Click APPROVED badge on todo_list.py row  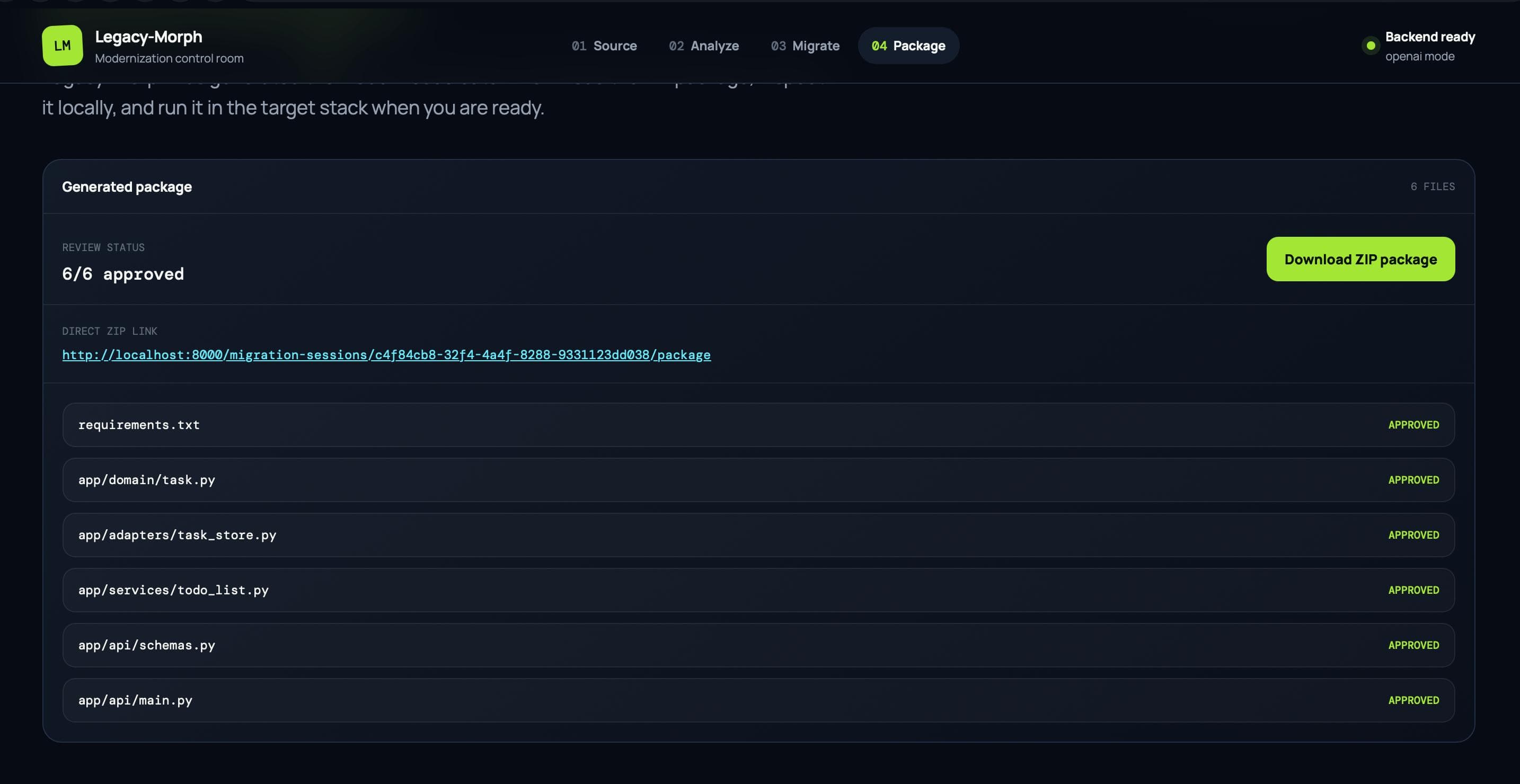(1413, 590)
